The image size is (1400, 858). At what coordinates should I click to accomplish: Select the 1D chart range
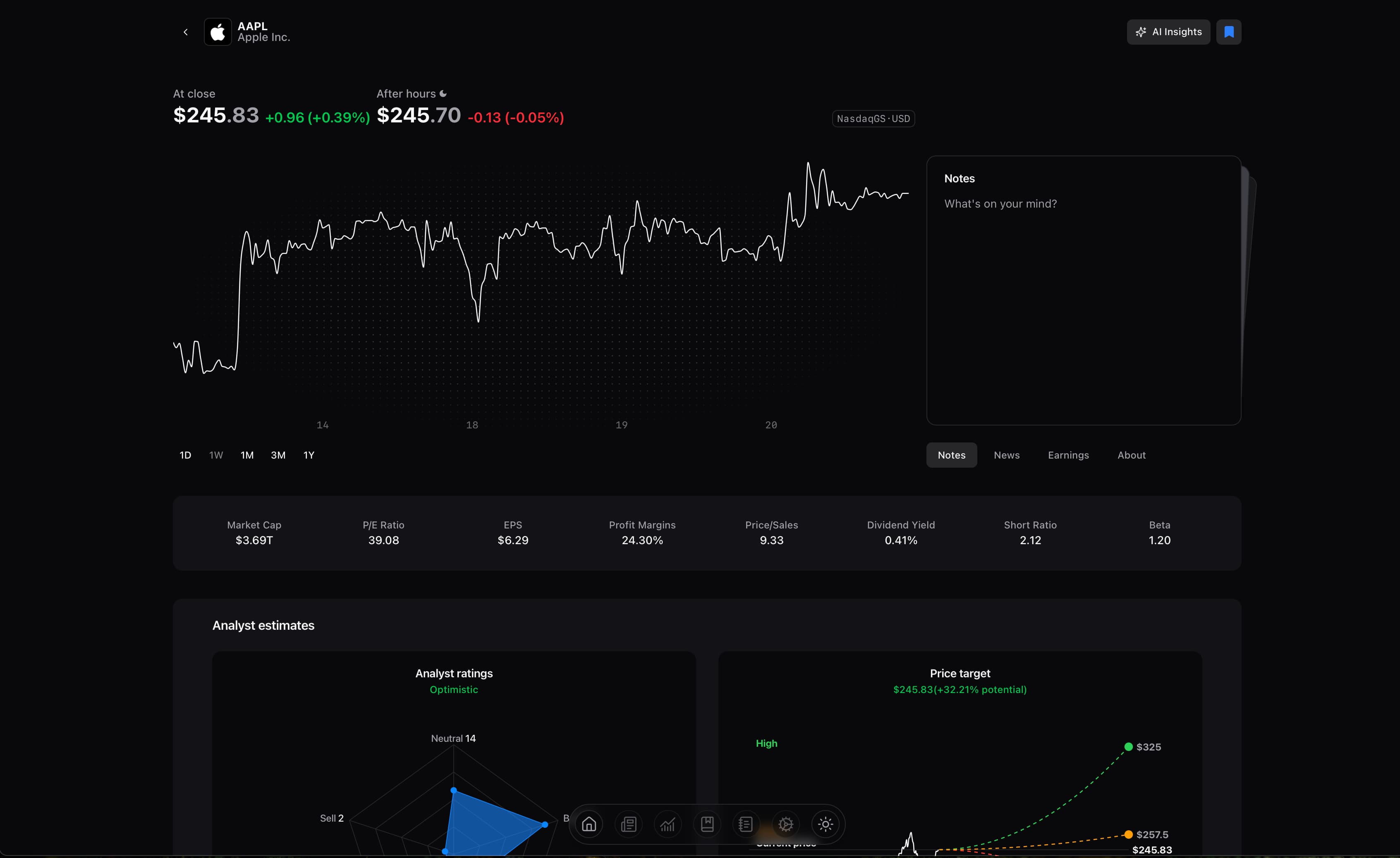(185, 455)
